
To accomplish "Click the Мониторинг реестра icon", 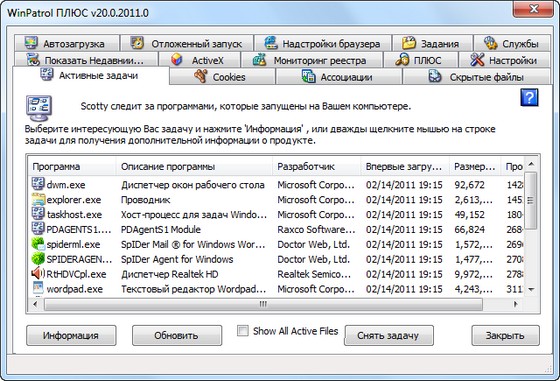I will click(260, 60).
